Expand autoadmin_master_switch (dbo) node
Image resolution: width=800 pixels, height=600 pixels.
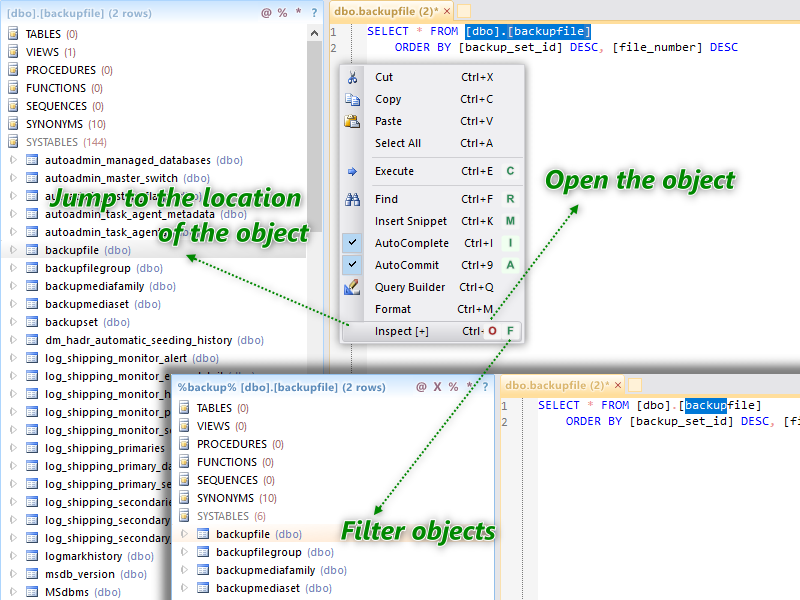(13, 178)
